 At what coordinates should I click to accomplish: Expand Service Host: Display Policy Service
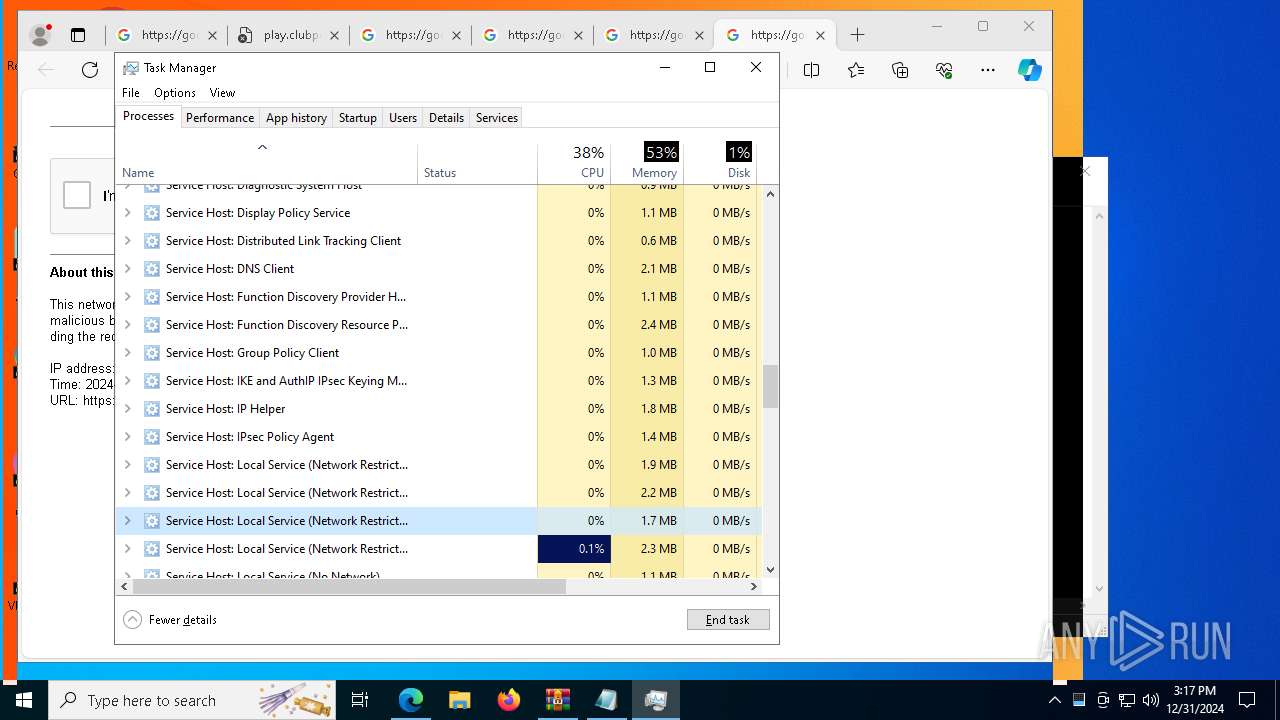click(127, 213)
